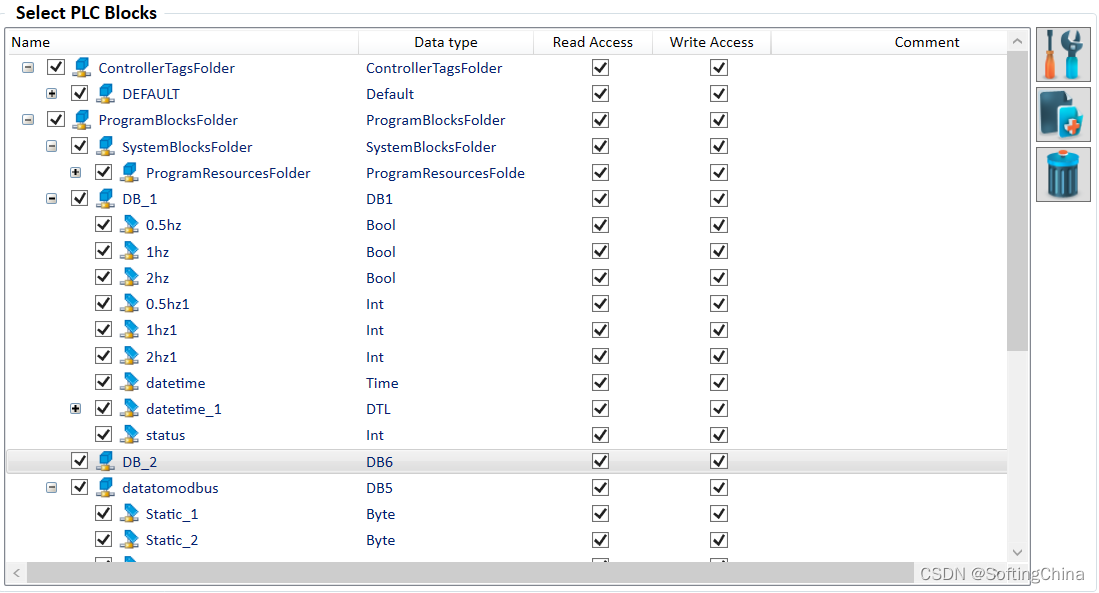The width and height of the screenshot is (1099, 593).
Task: Click the horizontal scrollbar thumb
Action: point(470,573)
